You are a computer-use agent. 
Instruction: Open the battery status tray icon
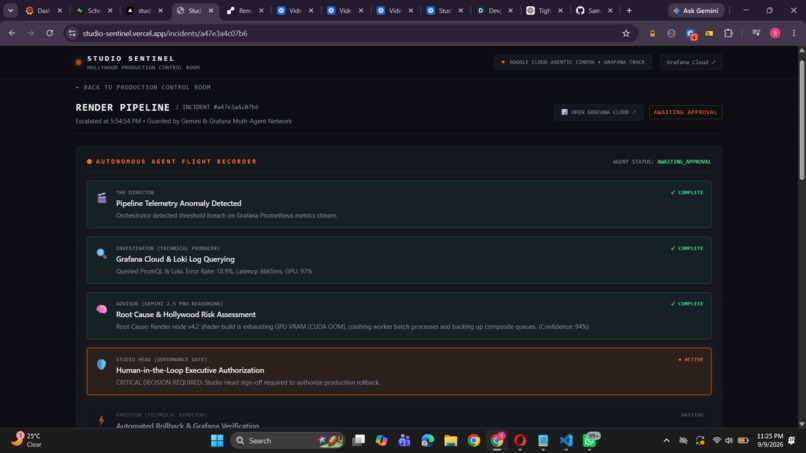743,441
